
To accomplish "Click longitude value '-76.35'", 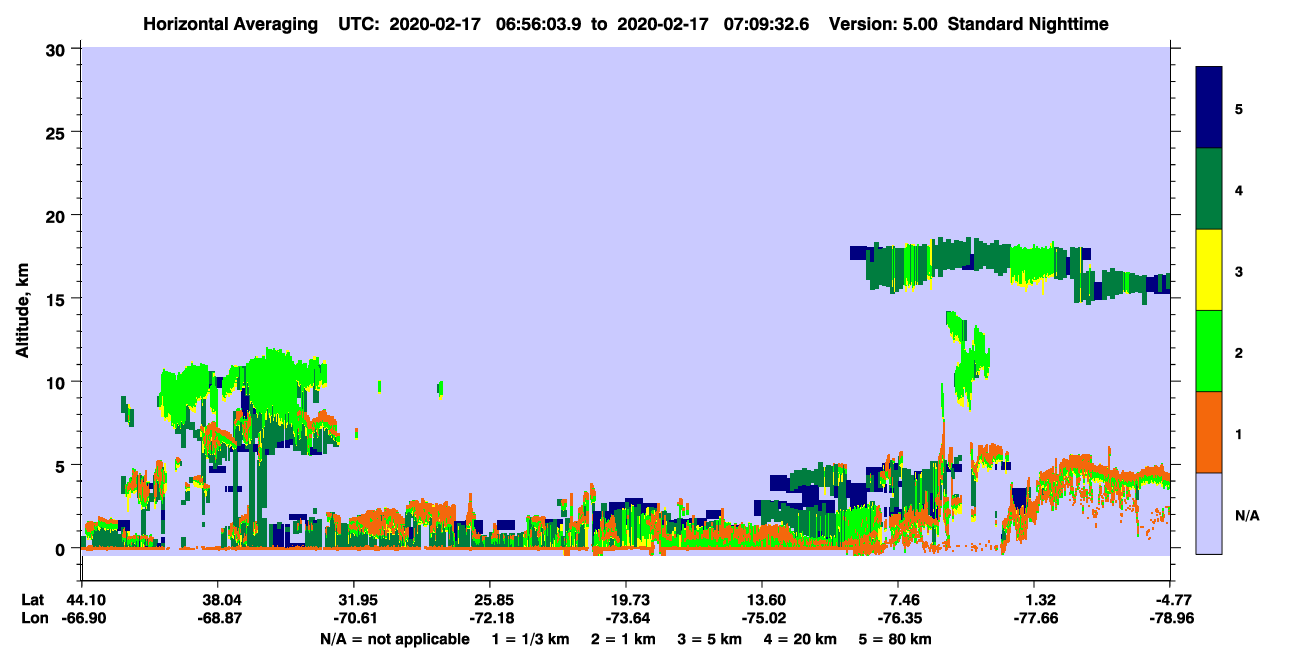I will (x=898, y=618).
